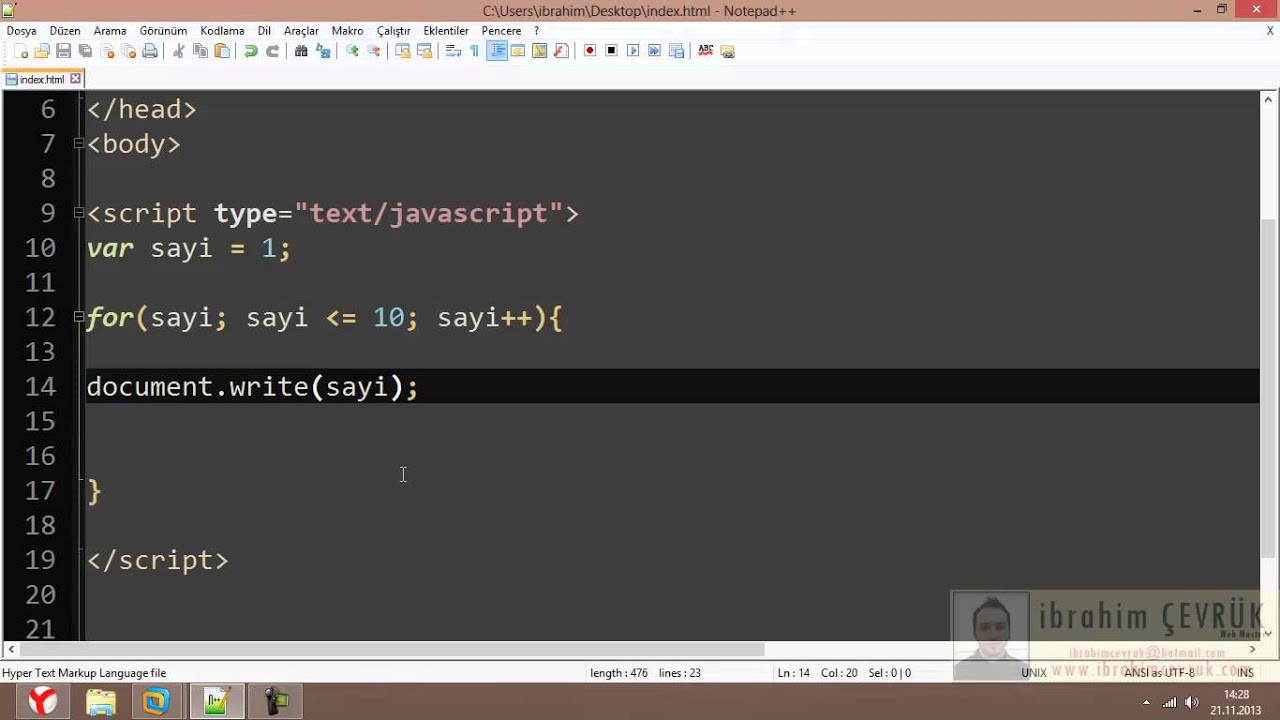
Task: Open the Araçlar menu
Action: click(x=301, y=31)
